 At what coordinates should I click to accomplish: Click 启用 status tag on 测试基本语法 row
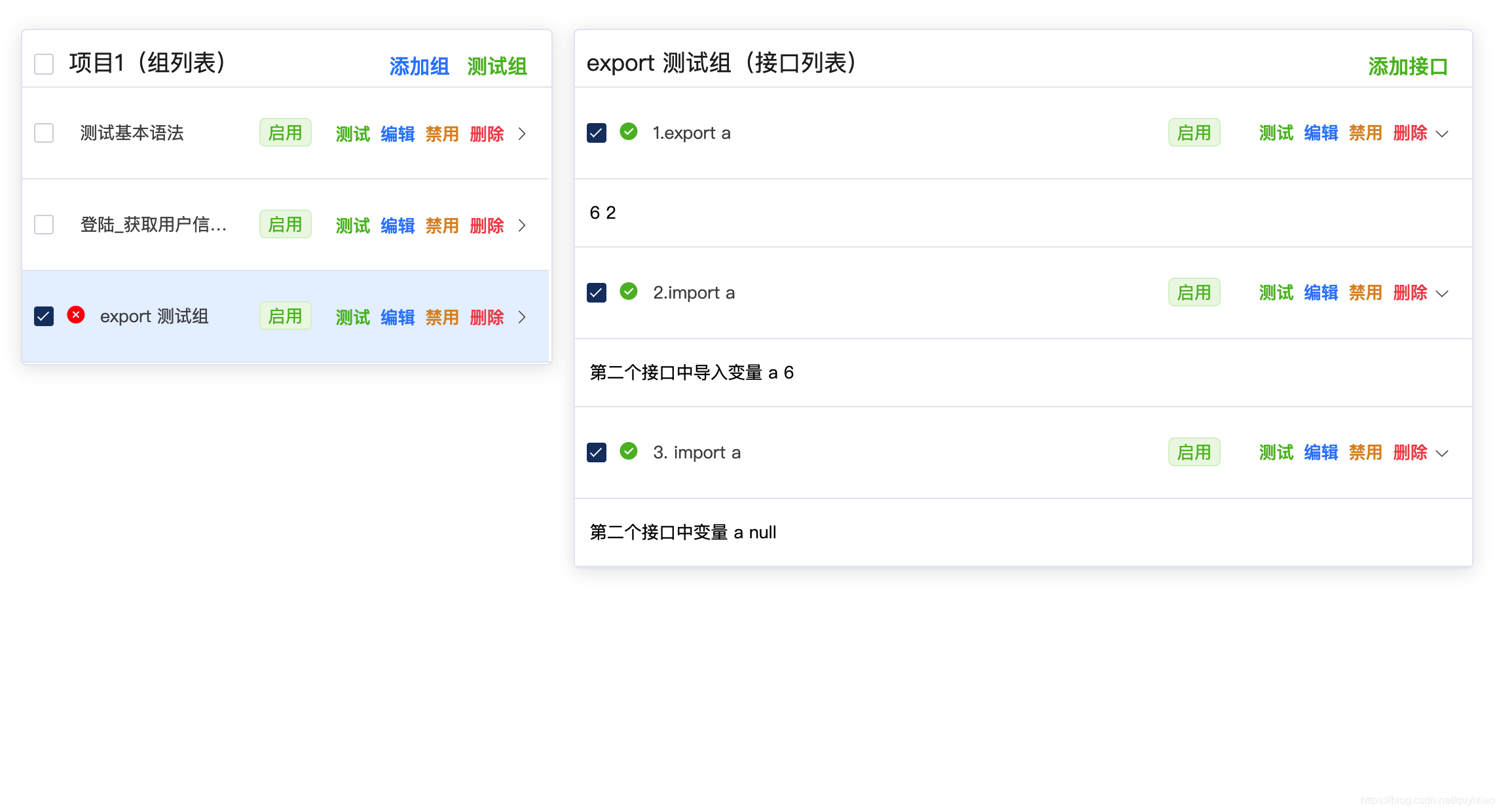286,133
